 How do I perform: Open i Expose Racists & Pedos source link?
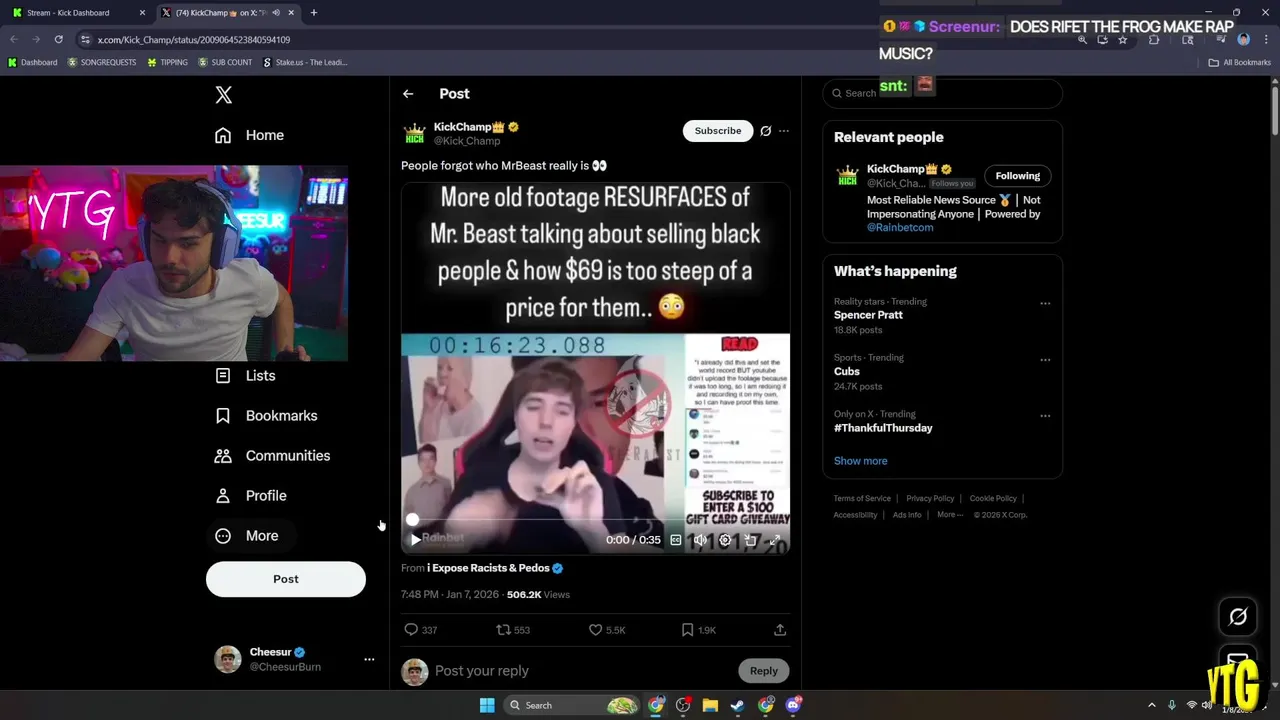(495, 568)
